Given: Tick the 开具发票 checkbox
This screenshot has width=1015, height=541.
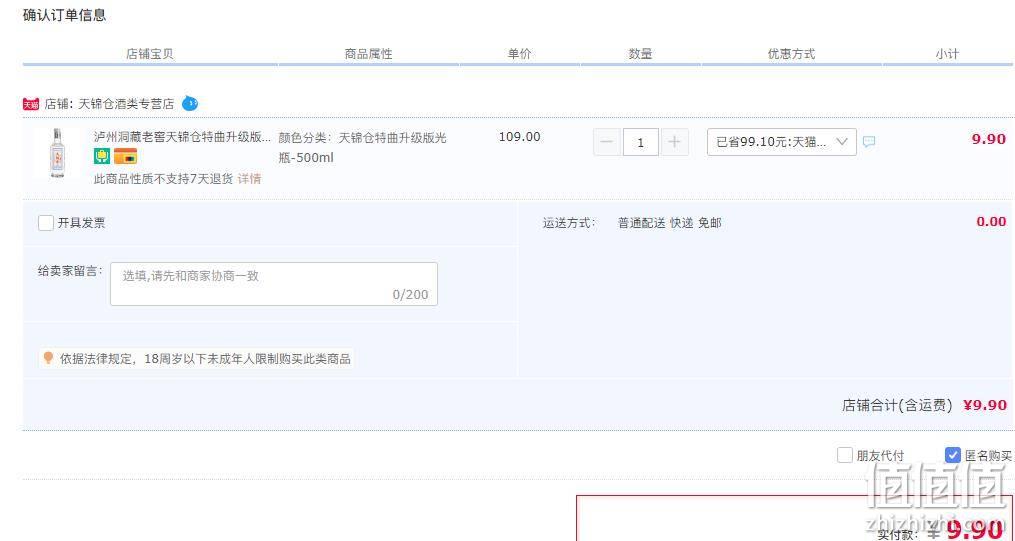Looking at the screenshot, I should 46,223.
